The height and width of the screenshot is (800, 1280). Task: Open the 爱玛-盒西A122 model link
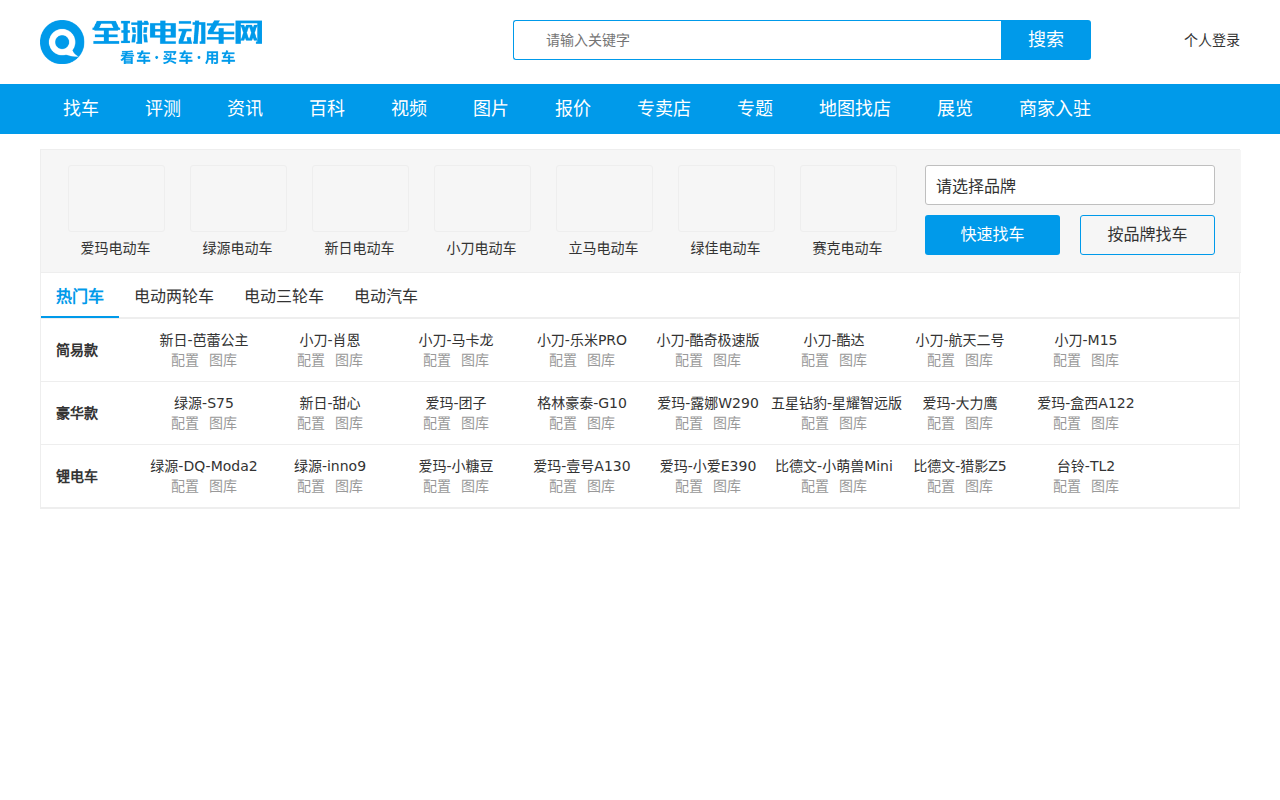coord(1086,403)
